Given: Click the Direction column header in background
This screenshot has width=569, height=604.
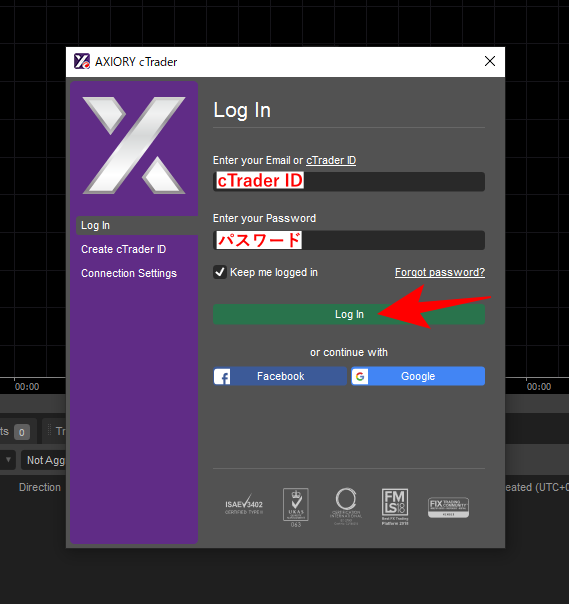Looking at the screenshot, I should pyautogui.click(x=40, y=487).
